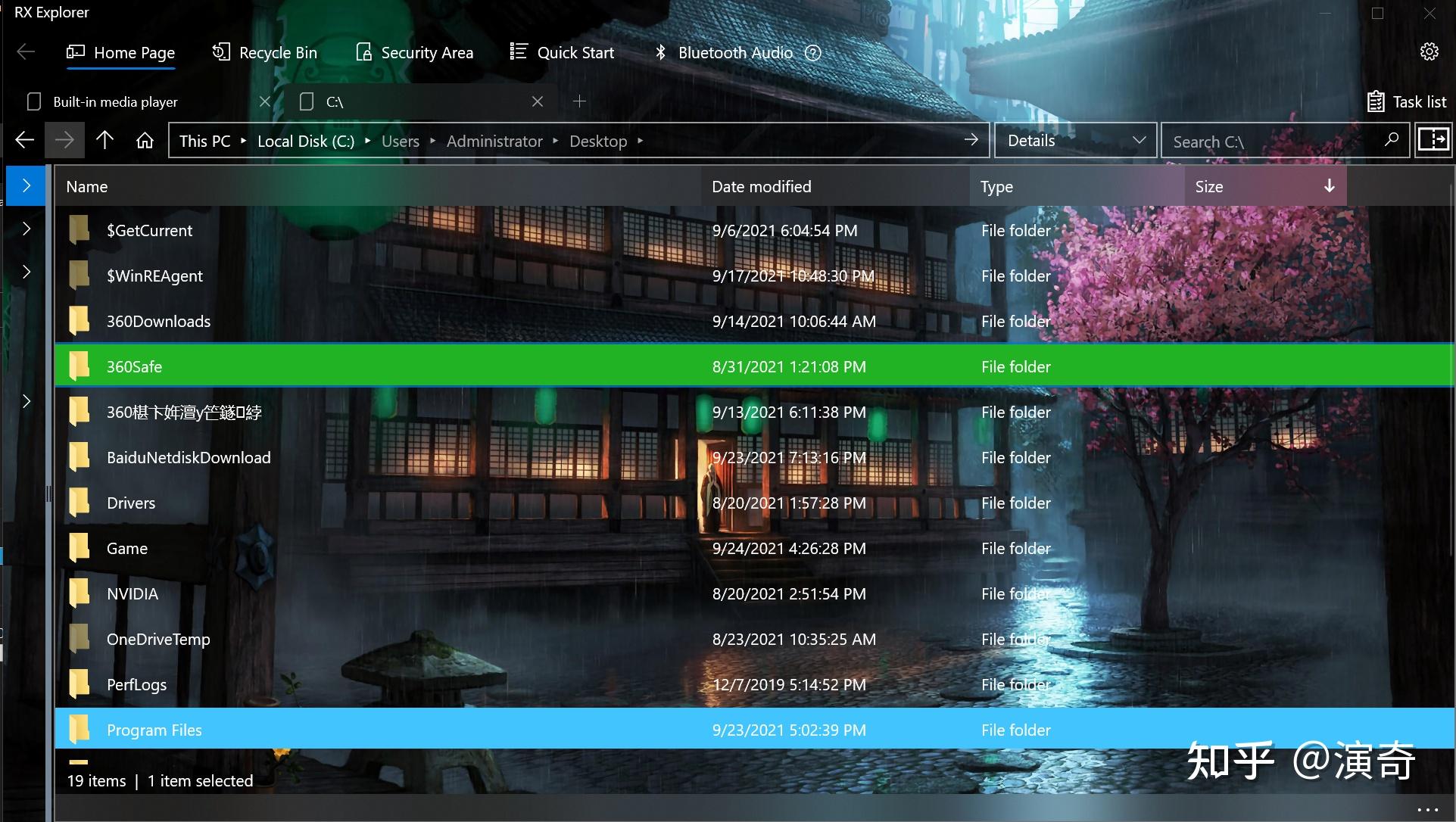Screen dimensions: 1456x822
Task: Expand the highlighted blue sidebar chevron
Action: point(27,185)
